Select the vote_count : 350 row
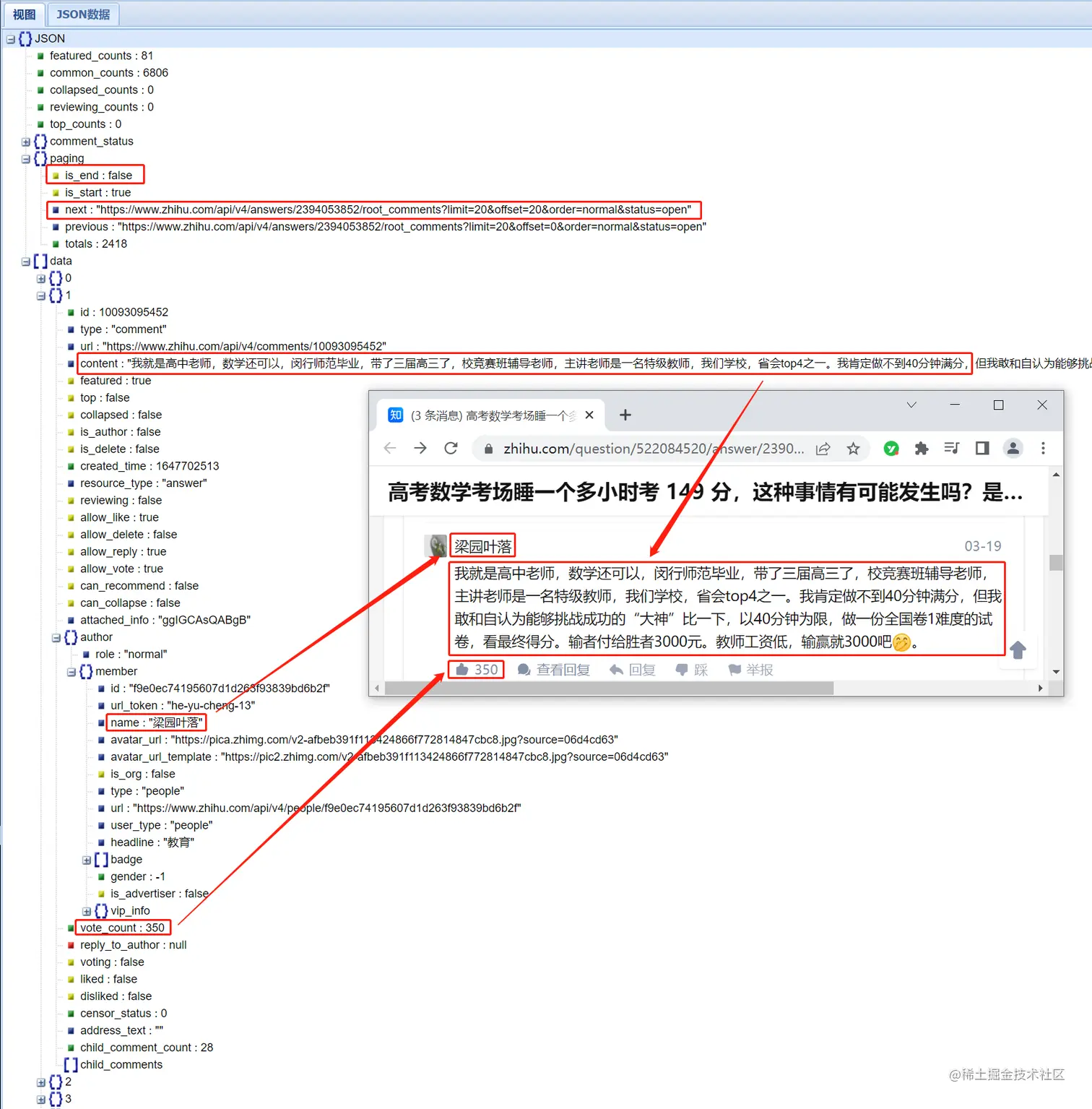Viewport: 1092px width, 1109px height. click(123, 928)
